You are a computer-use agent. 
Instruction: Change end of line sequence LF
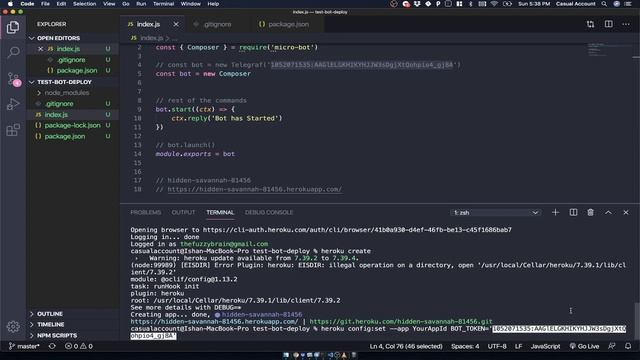(x=518, y=346)
